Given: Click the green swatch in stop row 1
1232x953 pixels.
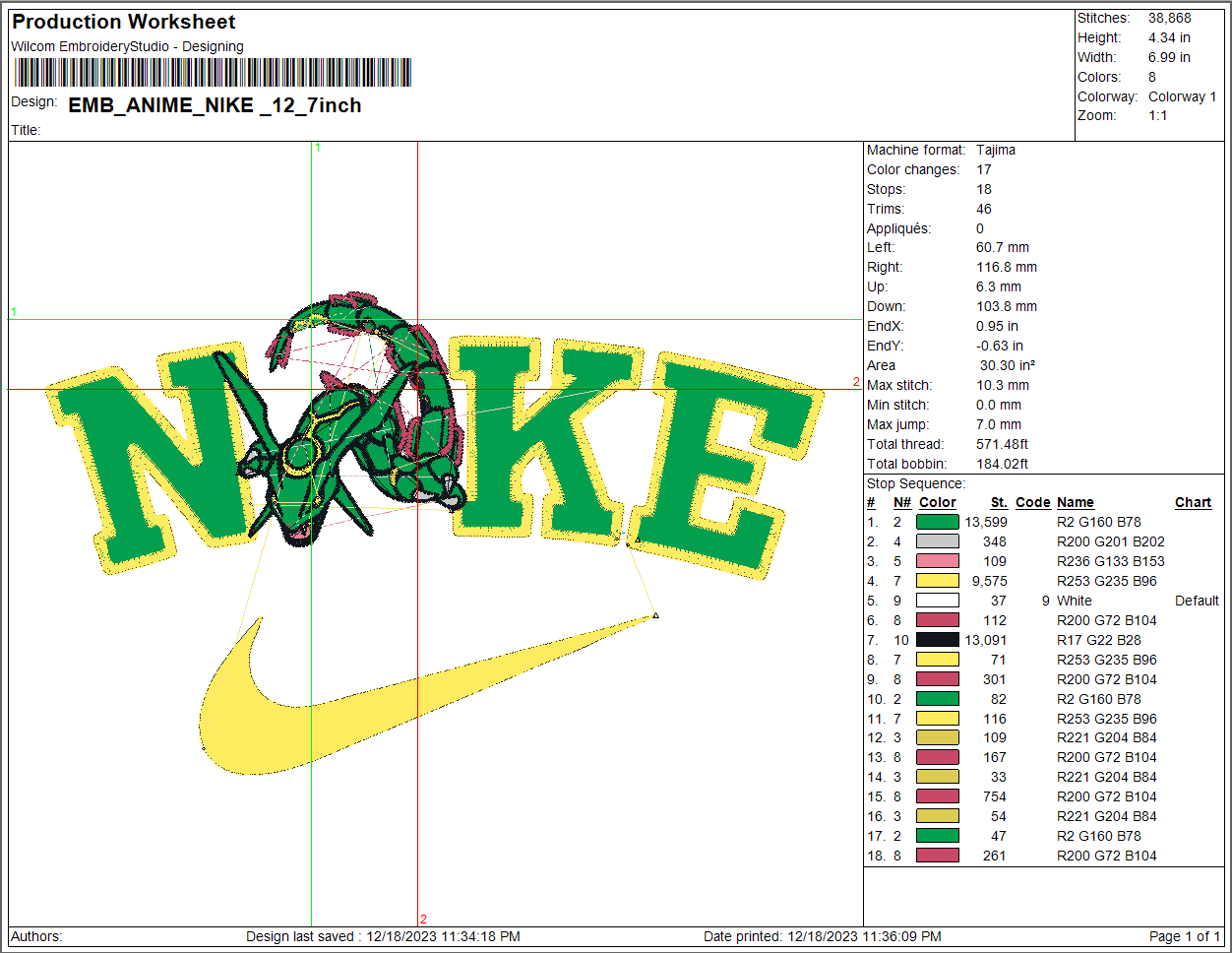Looking at the screenshot, I should point(937,522).
